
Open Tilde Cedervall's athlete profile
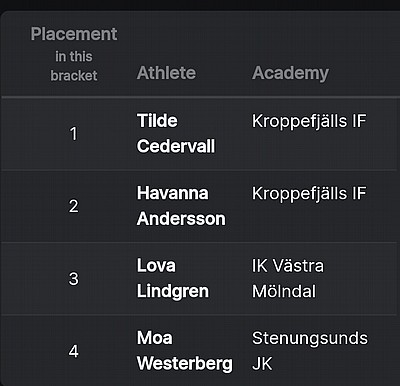(176, 133)
